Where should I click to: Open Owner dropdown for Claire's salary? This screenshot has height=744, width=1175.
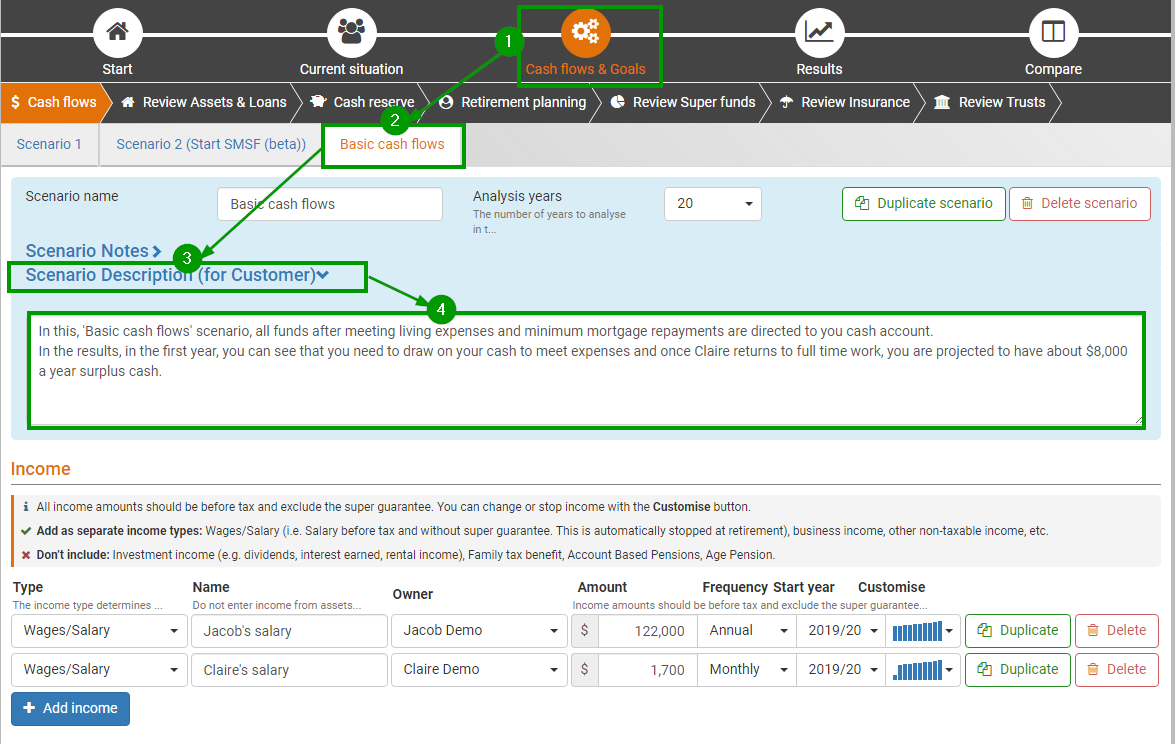479,670
